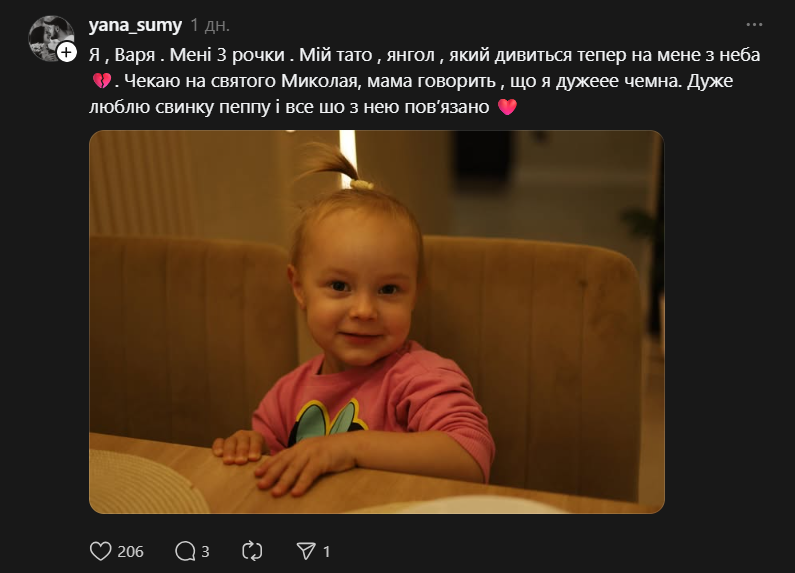Open the three-dot more options menu

coord(754,24)
